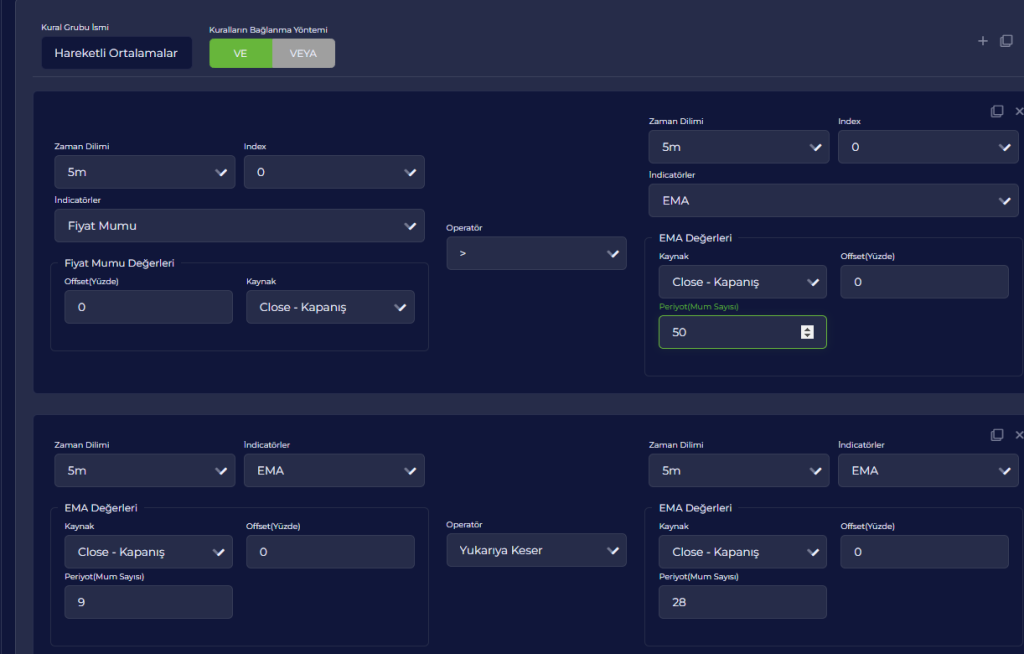Edit the rule group name Hareketli Ortalamalar
The height and width of the screenshot is (654, 1024).
coord(117,53)
